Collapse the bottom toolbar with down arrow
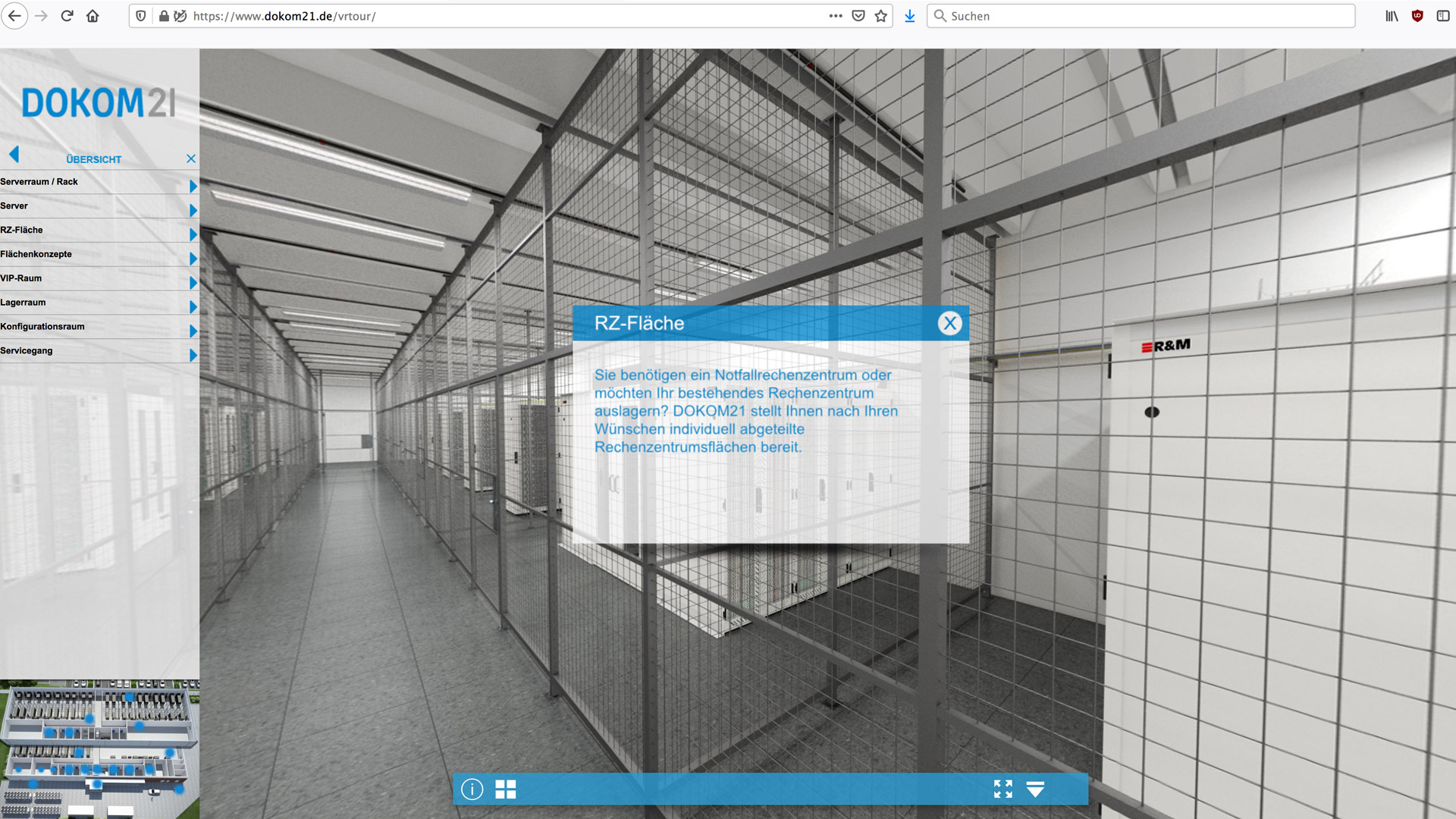1456x819 pixels. (x=1035, y=789)
